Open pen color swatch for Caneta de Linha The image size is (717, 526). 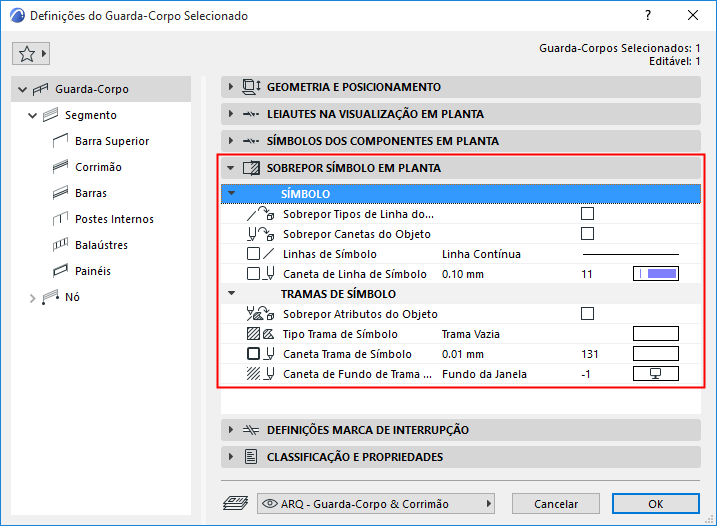(x=656, y=274)
